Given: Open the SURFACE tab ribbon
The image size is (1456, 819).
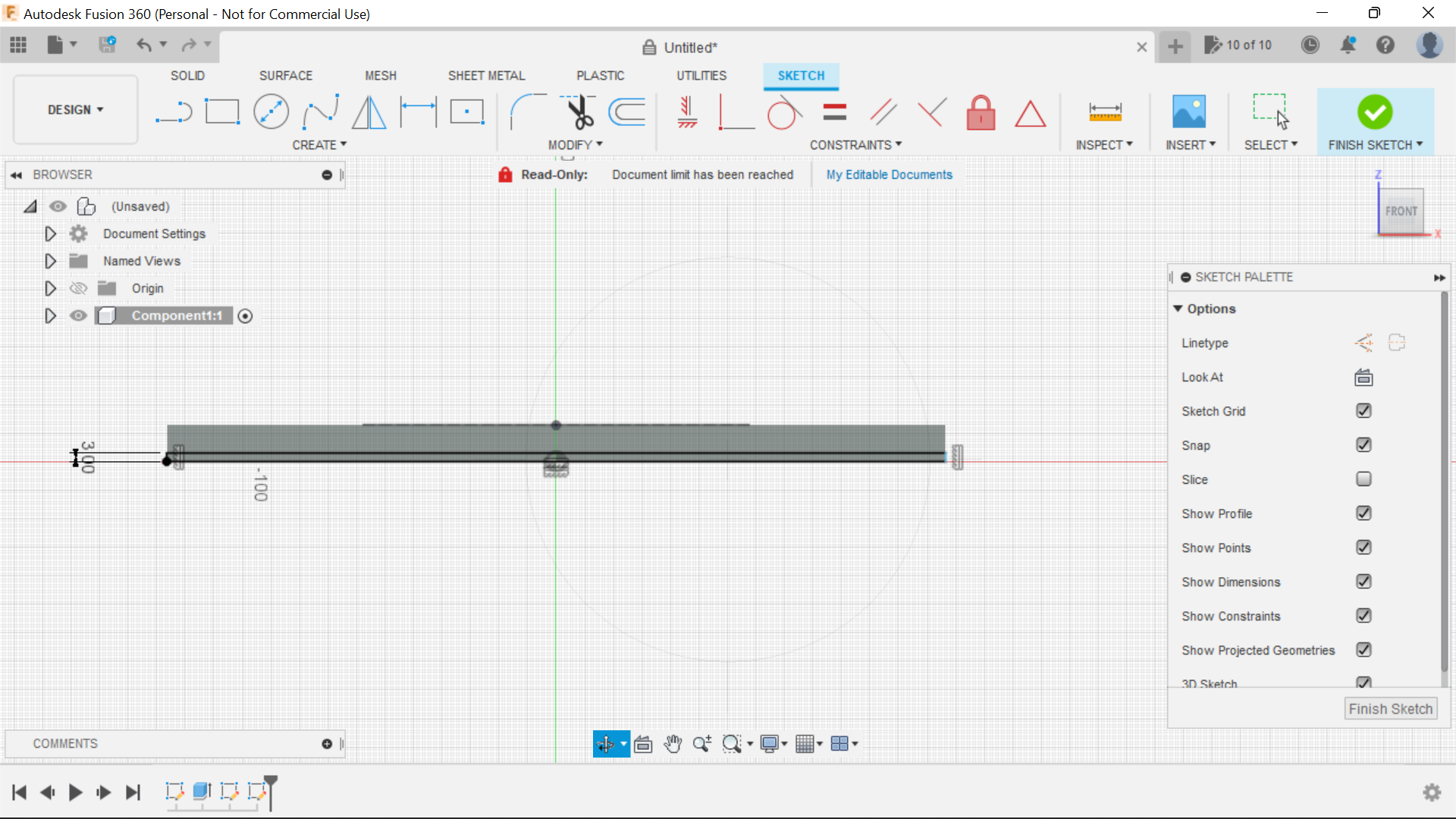Looking at the screenshot, I should tap(285, 75).
